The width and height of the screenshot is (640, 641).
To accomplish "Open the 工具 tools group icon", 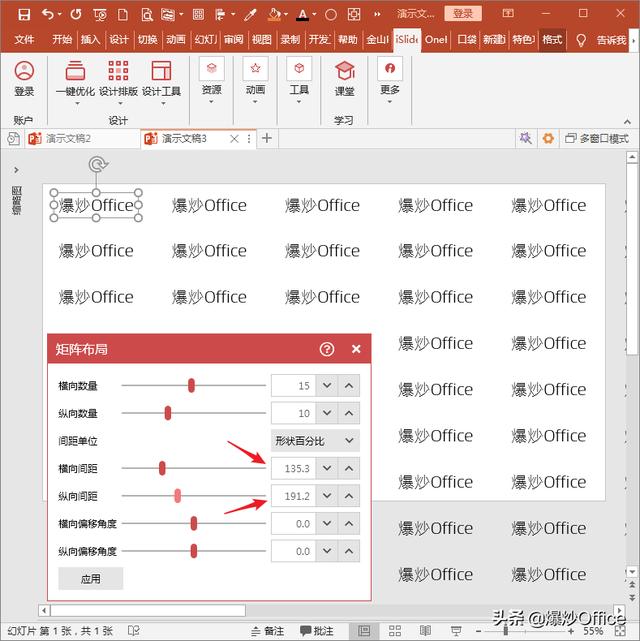I will [299, 80].
